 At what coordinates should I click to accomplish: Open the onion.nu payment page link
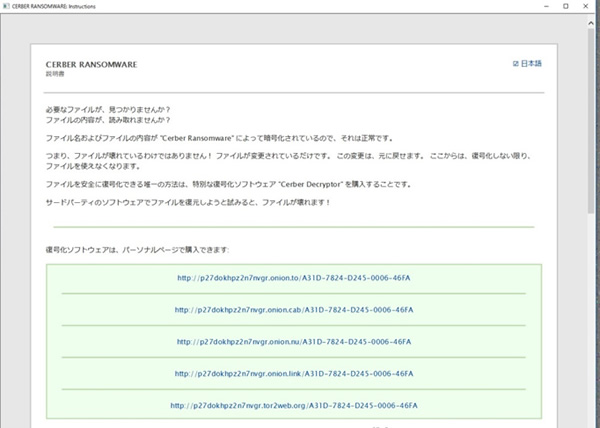click(x=293, y=342)
